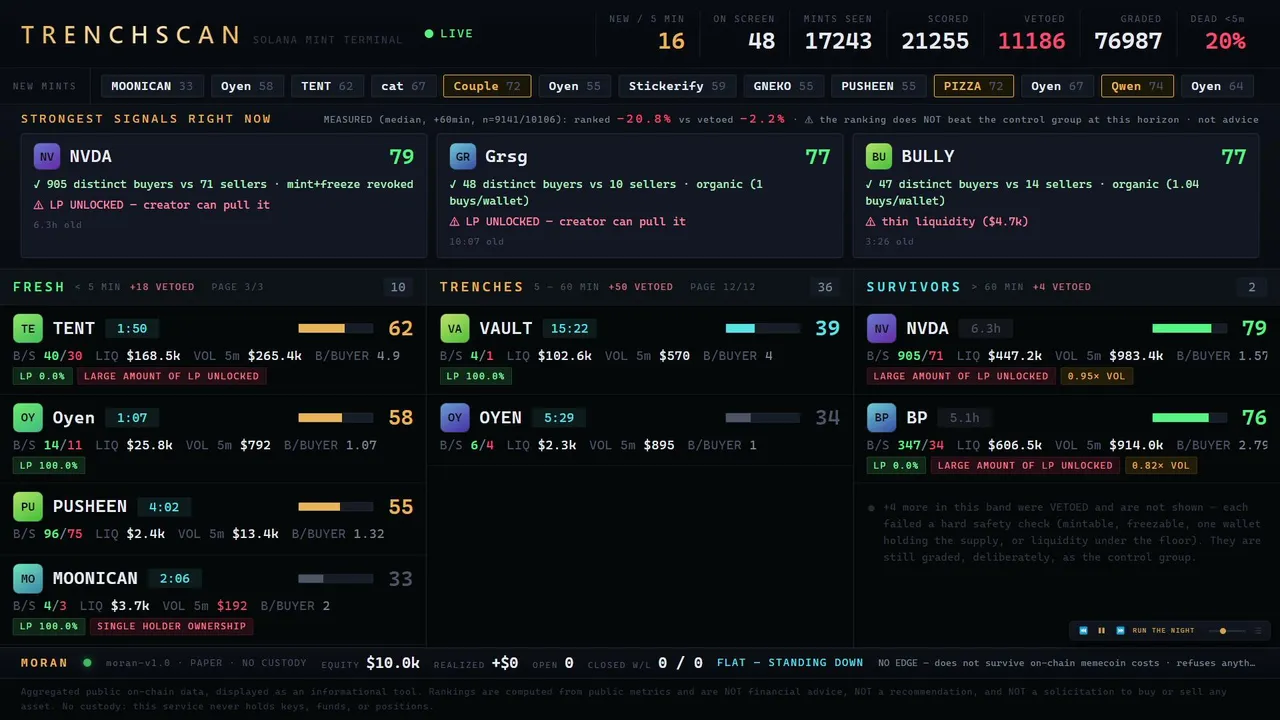The image size is (1280, 720).
Task: Click the 0.82× VOL tag on BP
Action: 1162,465
